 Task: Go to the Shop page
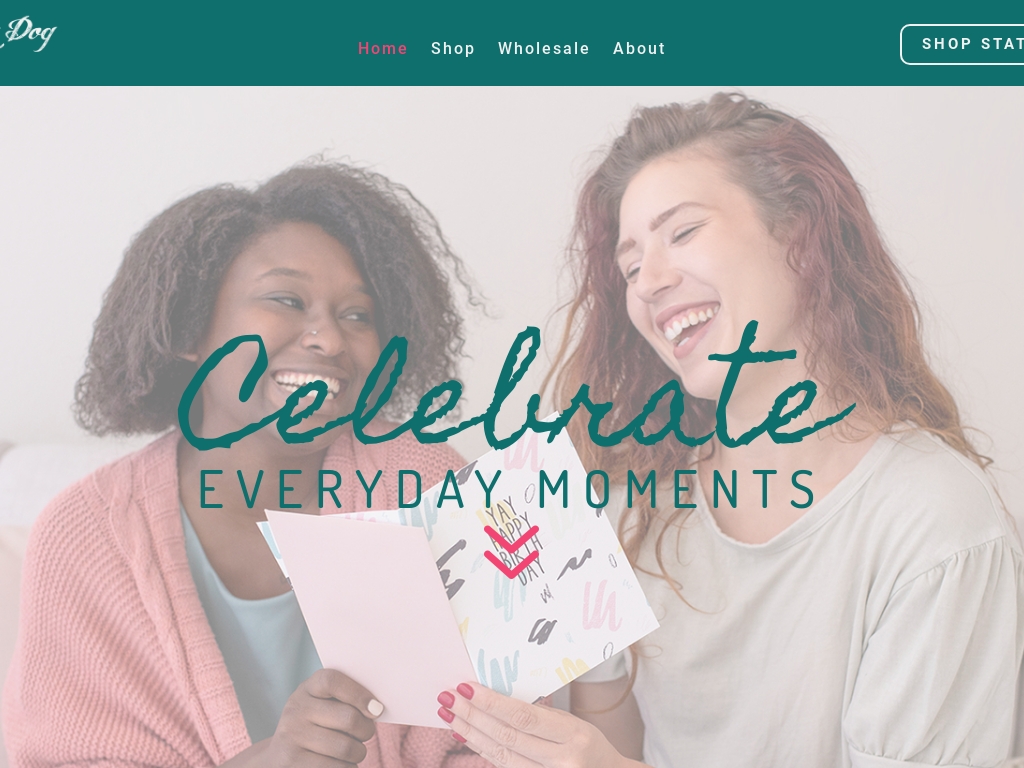[453, 48]
